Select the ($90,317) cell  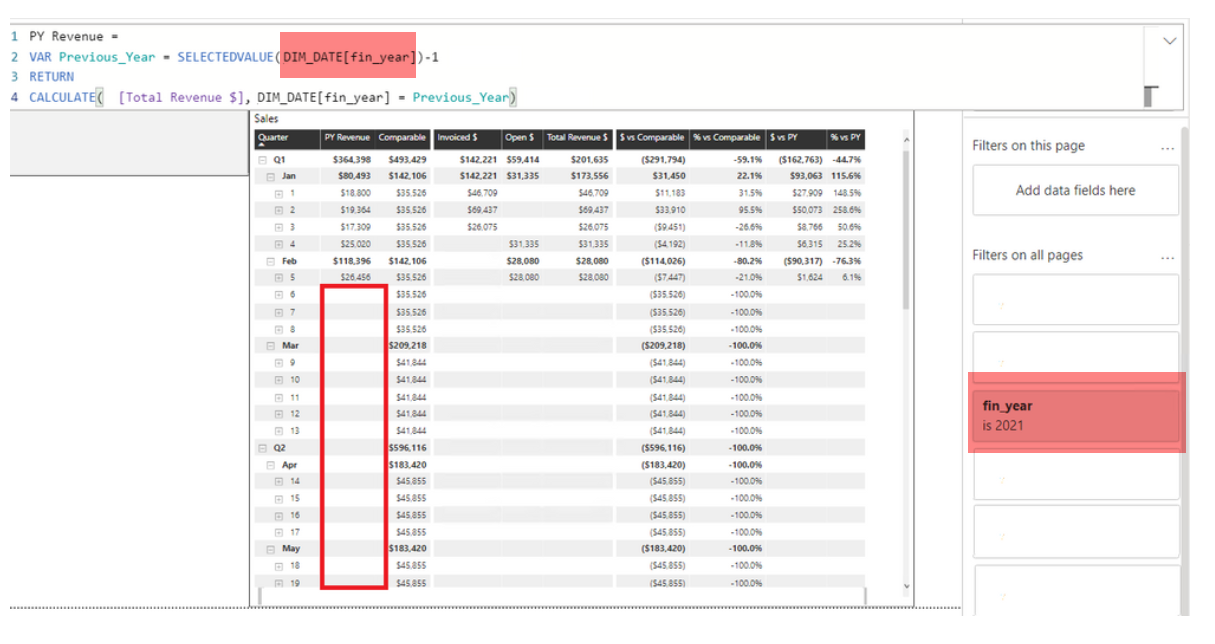click(803, 261)
